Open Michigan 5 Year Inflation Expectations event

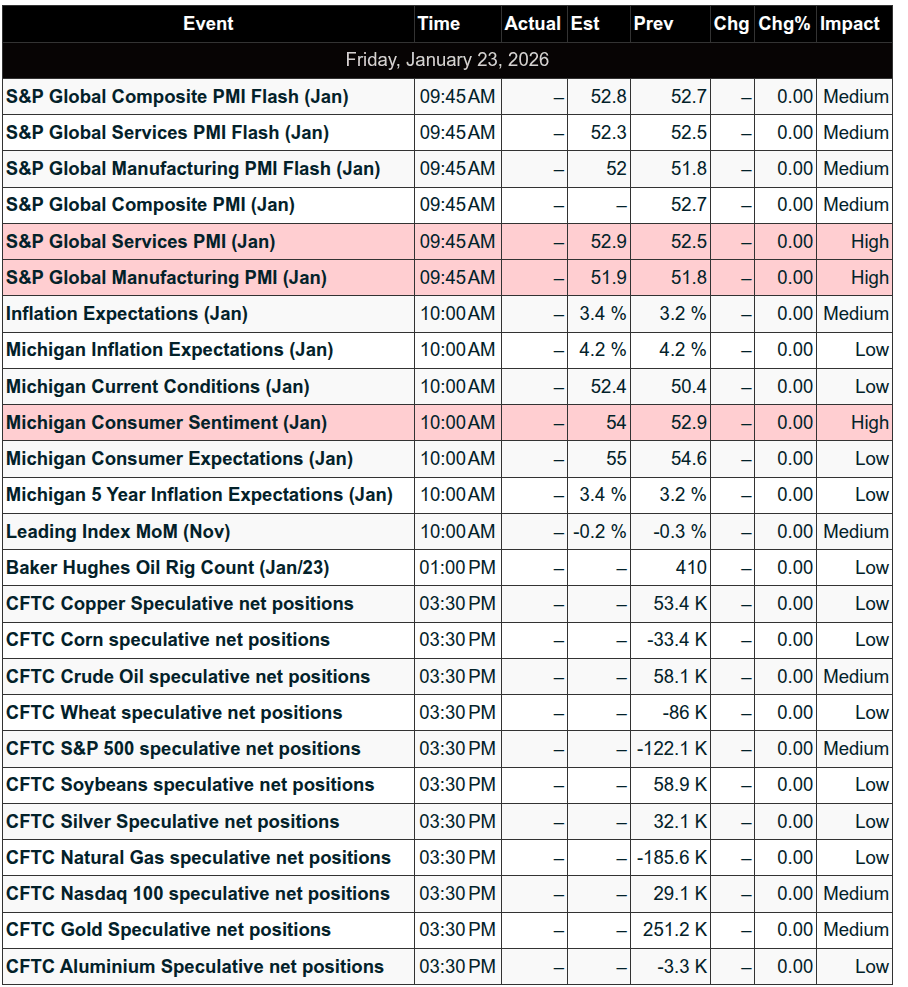[x=199, y=495]
